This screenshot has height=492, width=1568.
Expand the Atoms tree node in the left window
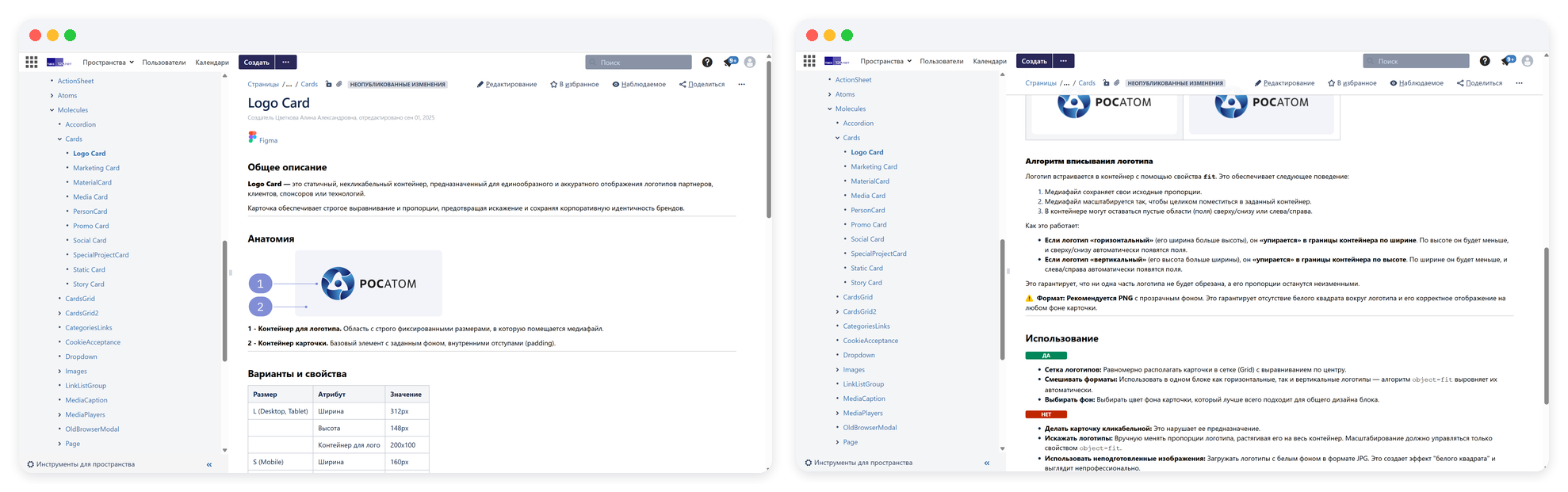(x=52, y=96)
